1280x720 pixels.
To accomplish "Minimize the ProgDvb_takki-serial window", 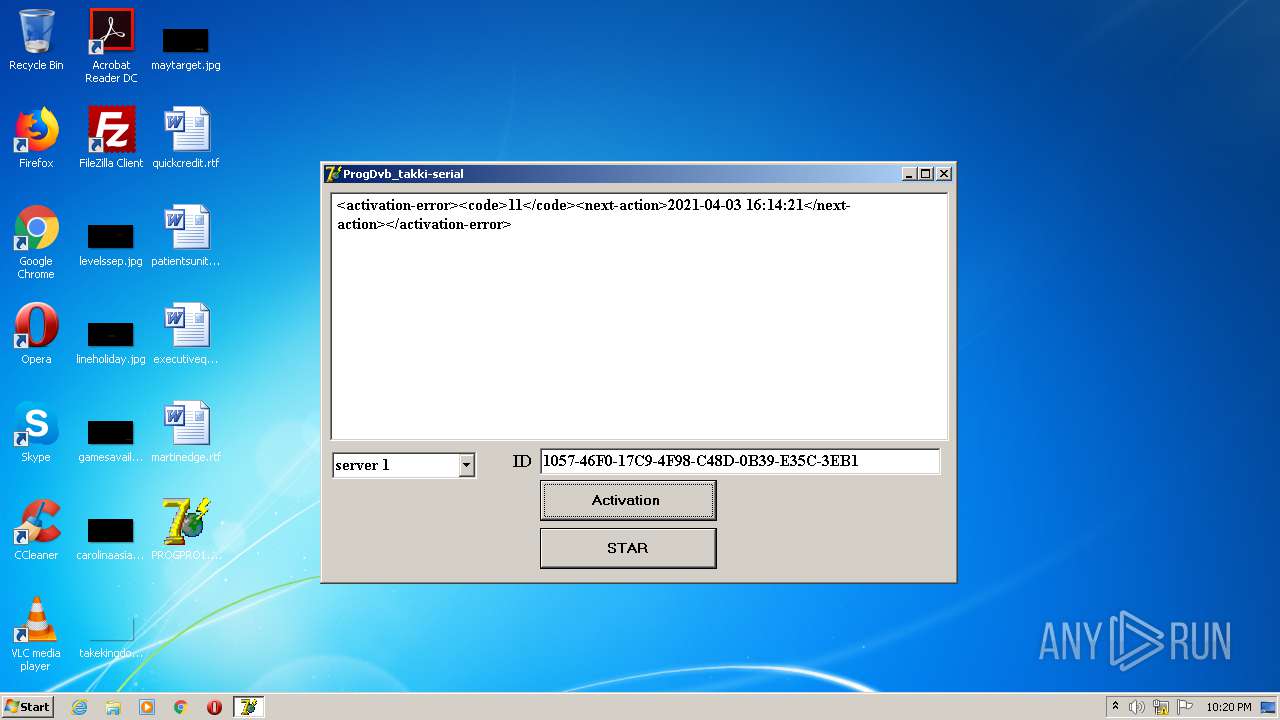I will 909,174.
